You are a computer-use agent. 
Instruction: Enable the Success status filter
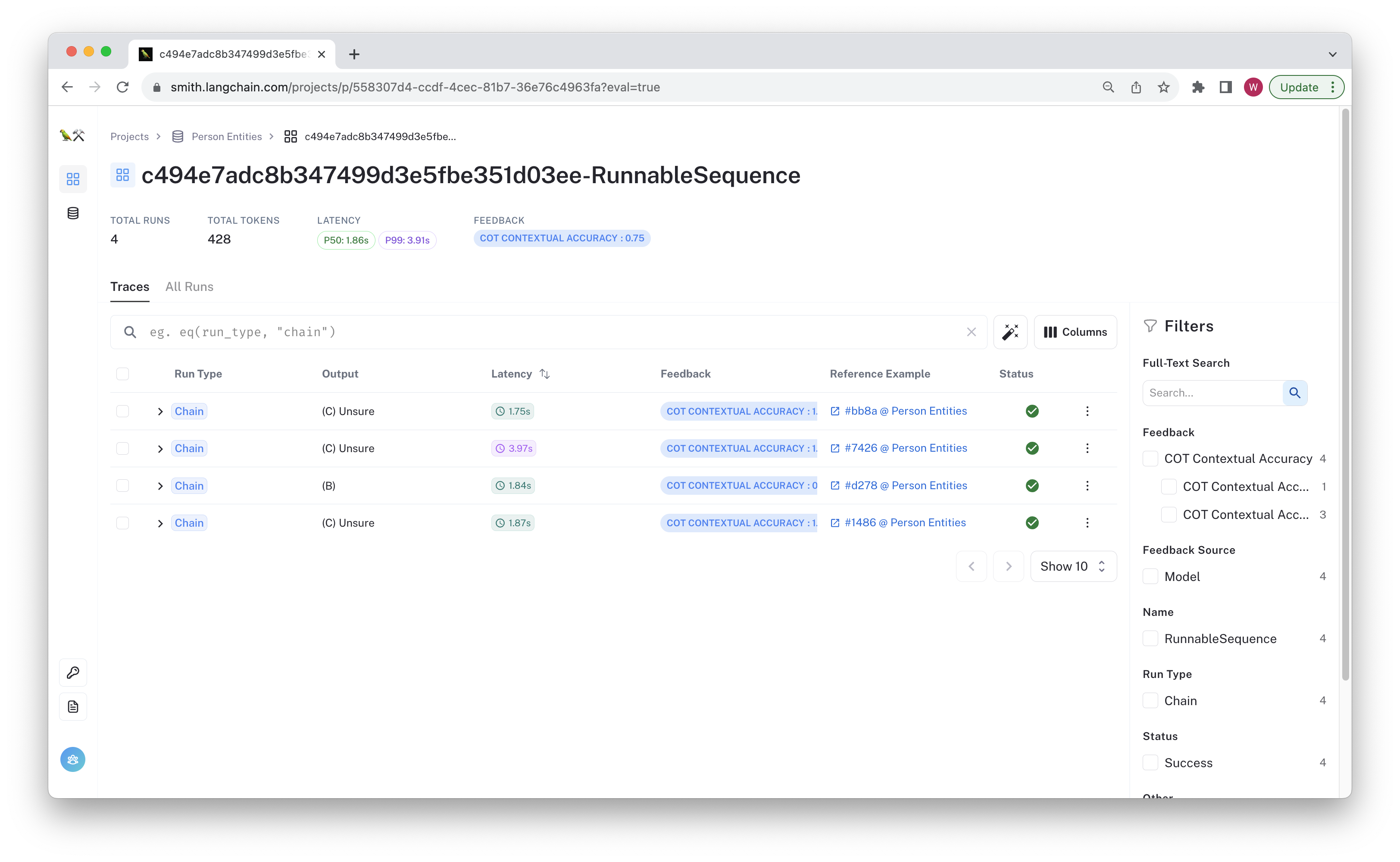pyautogui.click(x=1150, y=763)
